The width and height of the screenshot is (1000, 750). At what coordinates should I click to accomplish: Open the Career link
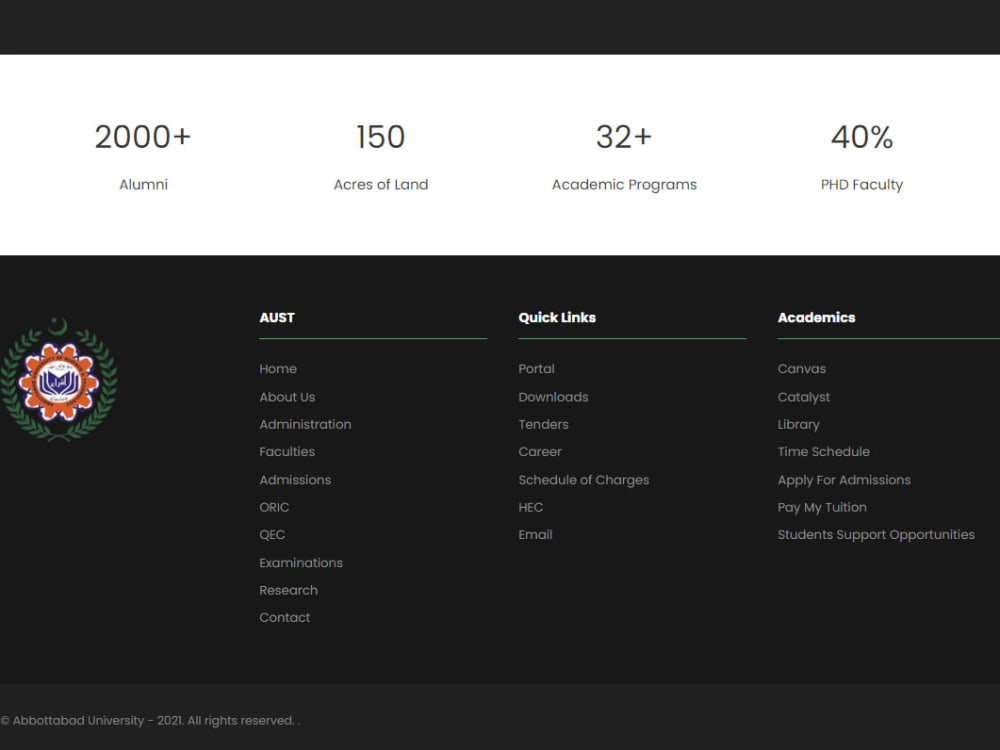pyautogui.click(x=540, y=452)
